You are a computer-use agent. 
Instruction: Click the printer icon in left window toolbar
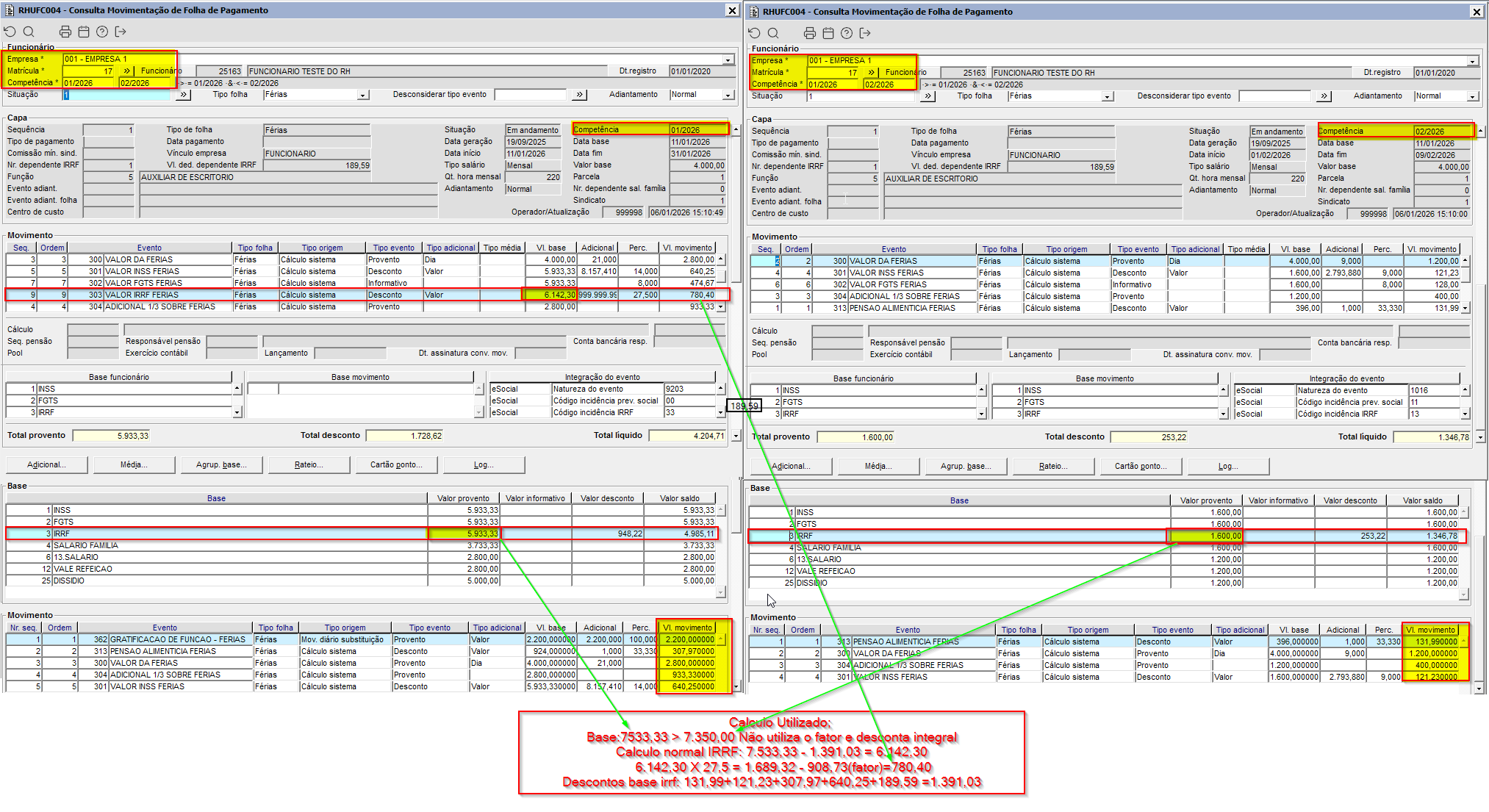click(65, 32)
